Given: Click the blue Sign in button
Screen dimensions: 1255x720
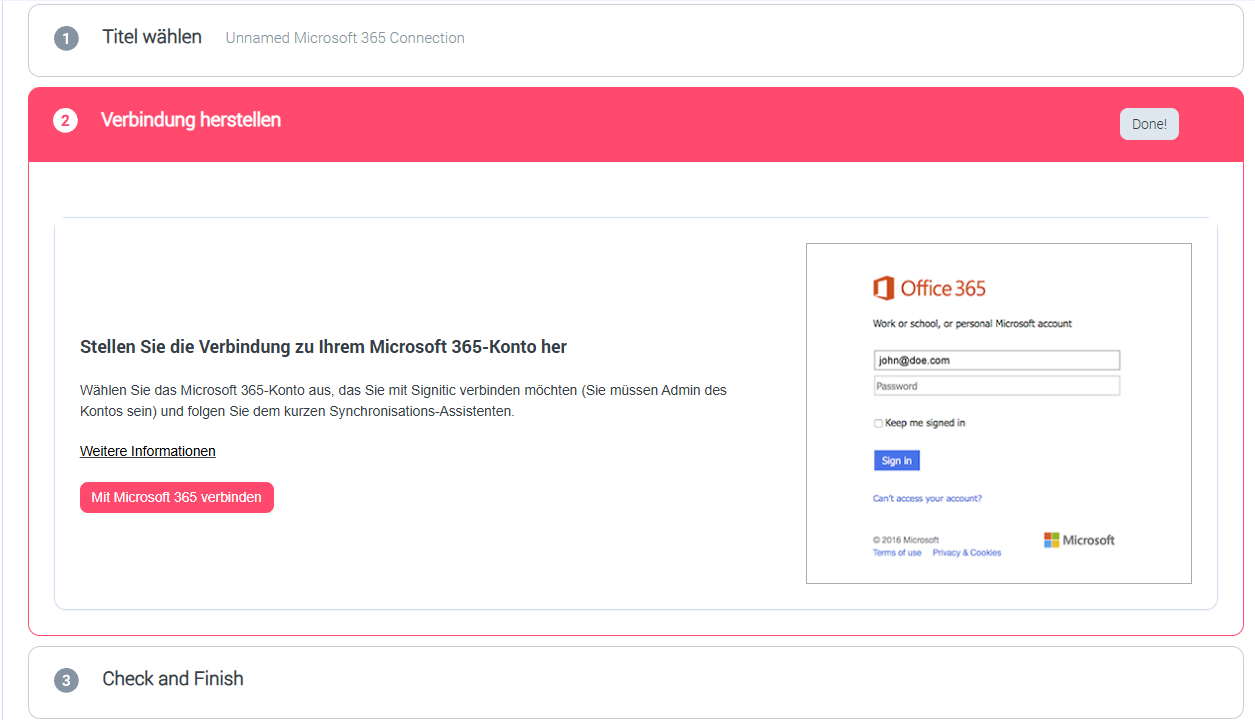Looking at the screenshot, I should (x=896, y=461).
